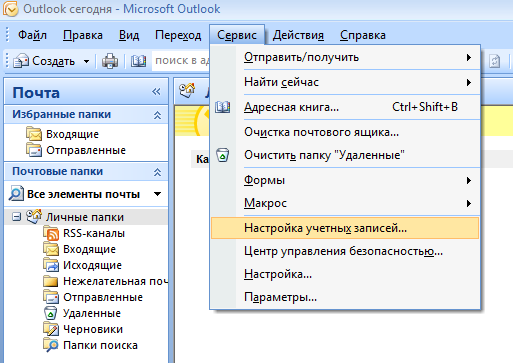Select the Удаленные trash folder icon
Viewport: 513px width, 363px height.
tap(50, 313)
